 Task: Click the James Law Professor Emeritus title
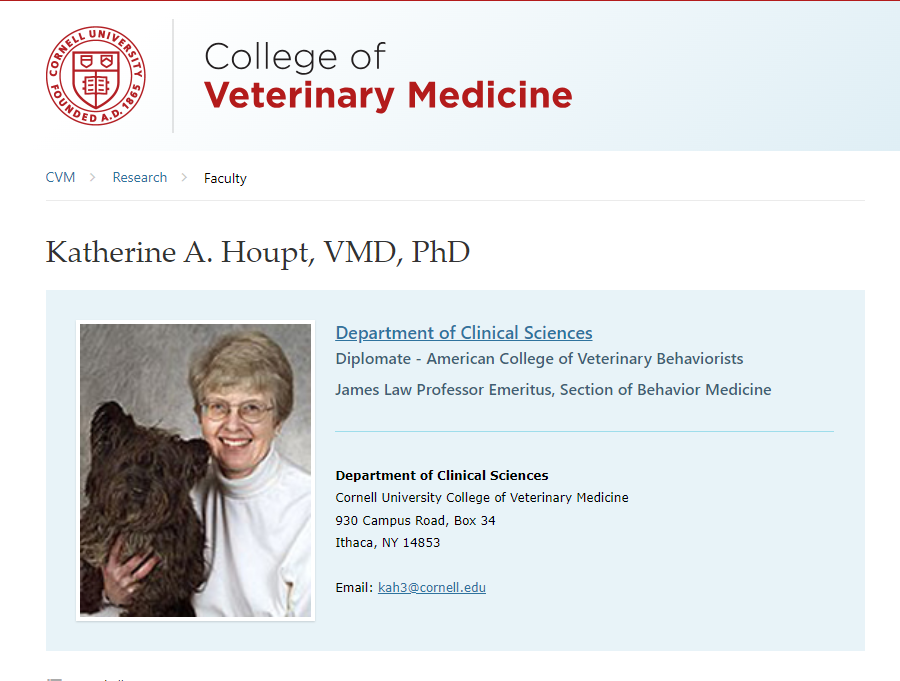pyautogui.click(x=553, y=390)
